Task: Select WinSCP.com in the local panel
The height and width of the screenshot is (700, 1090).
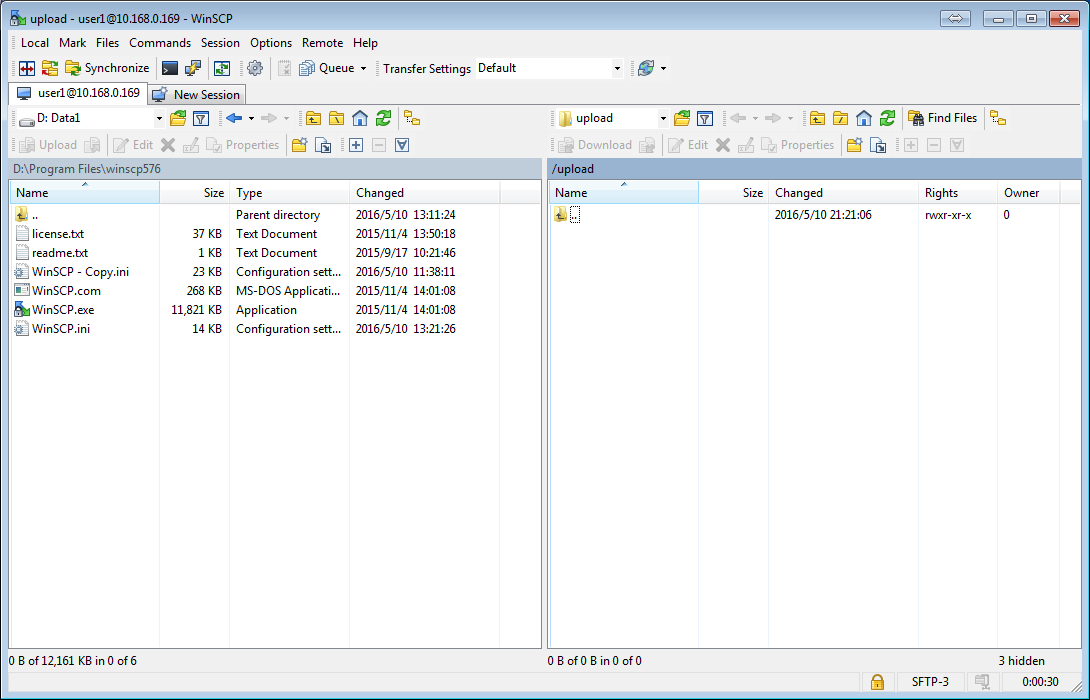Action: coord(66,291)
